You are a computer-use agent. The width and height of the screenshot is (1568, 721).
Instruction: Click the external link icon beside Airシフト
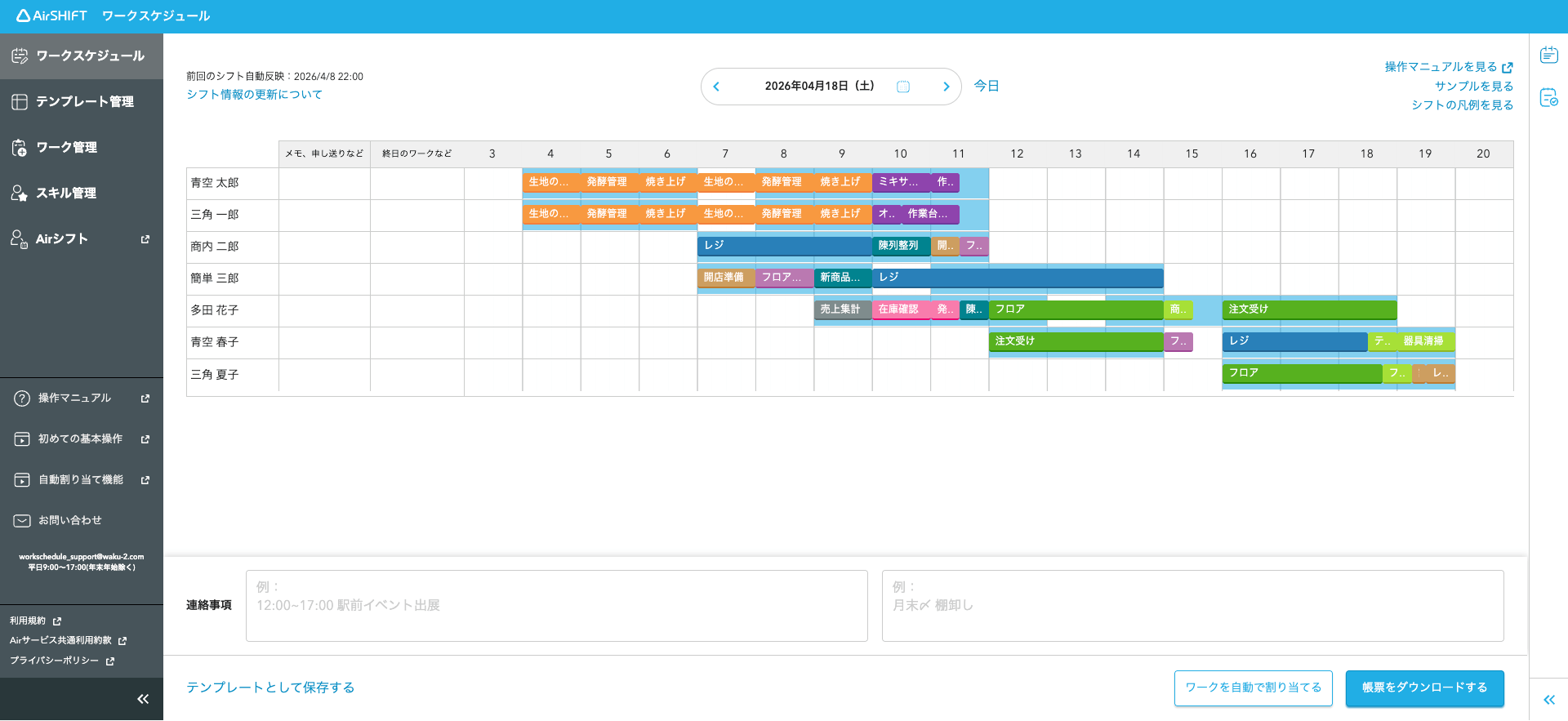tap(145, 239)
